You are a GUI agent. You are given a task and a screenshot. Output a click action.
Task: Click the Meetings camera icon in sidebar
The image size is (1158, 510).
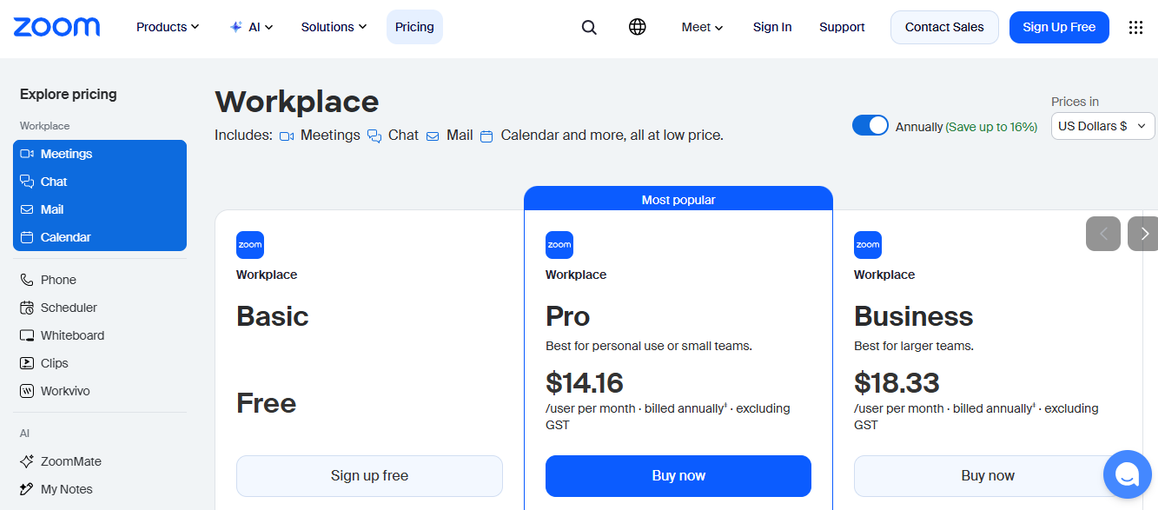pyautogui.click(x=27, y=154)
